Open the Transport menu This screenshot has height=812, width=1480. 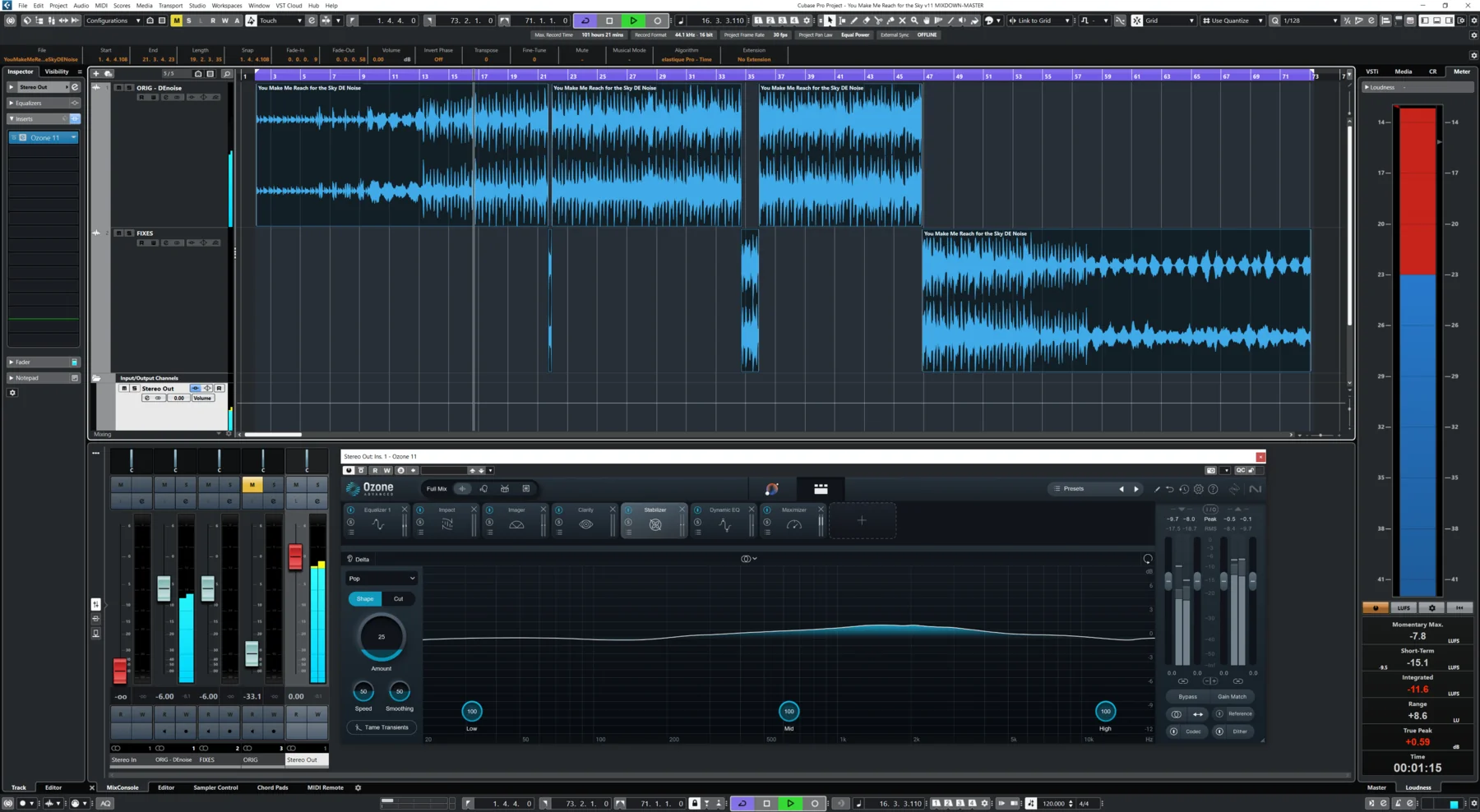tap(170, 5)
